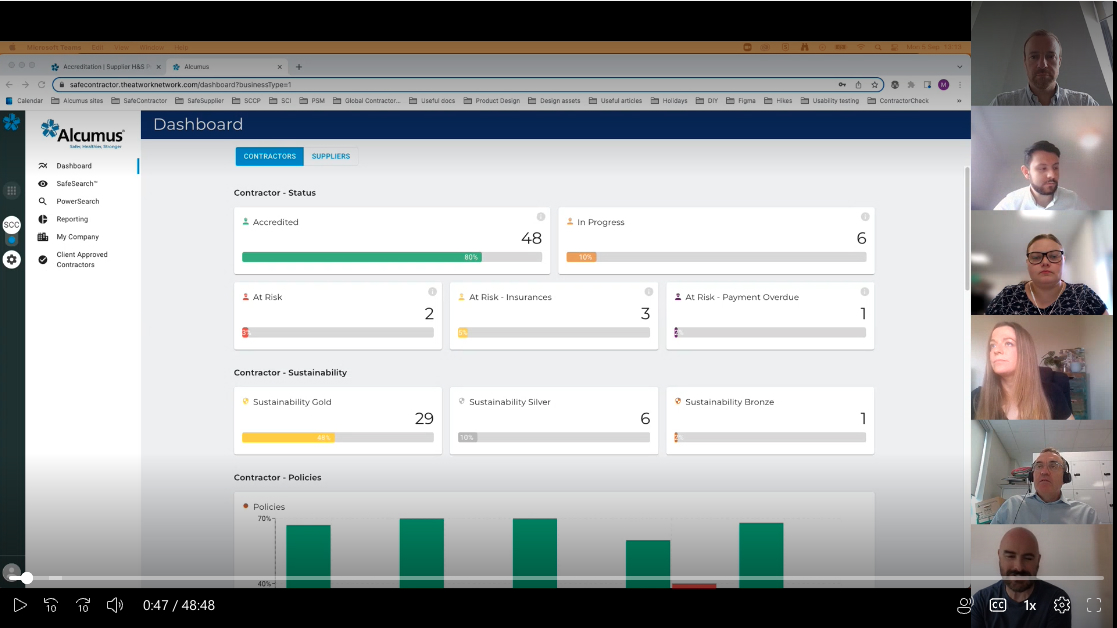This screenshot has height=628, width=1117.
Task: Select the Contractors tab
Action: click(x=270, y=156)
